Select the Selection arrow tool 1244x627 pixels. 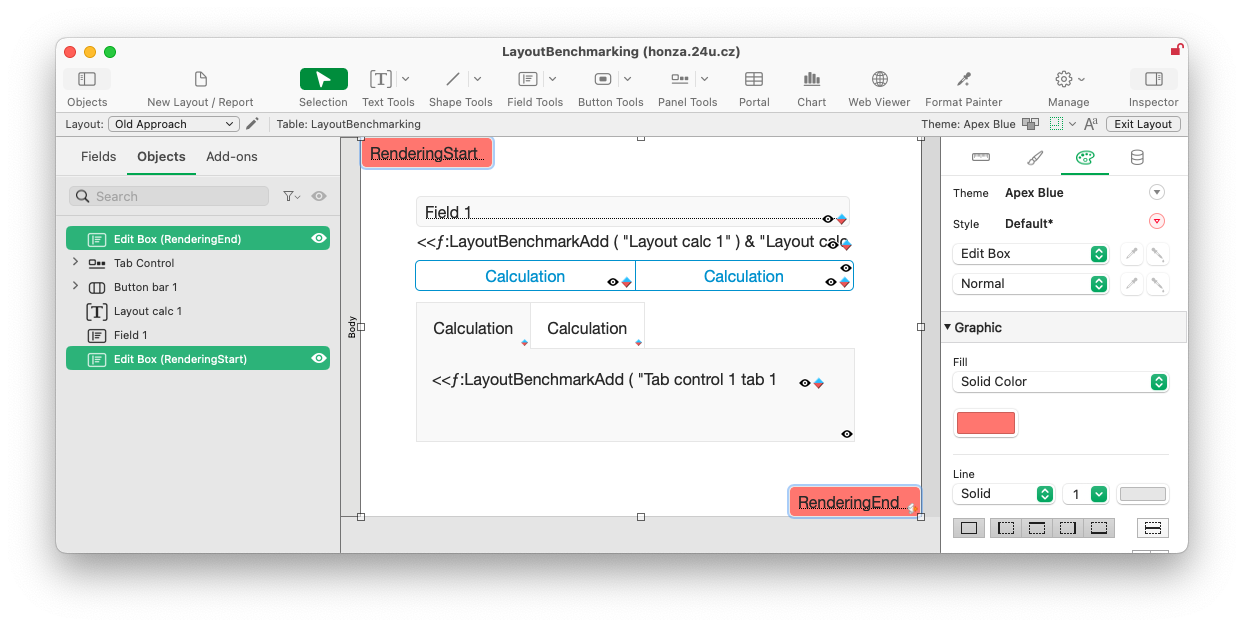(x=323, y=79)
